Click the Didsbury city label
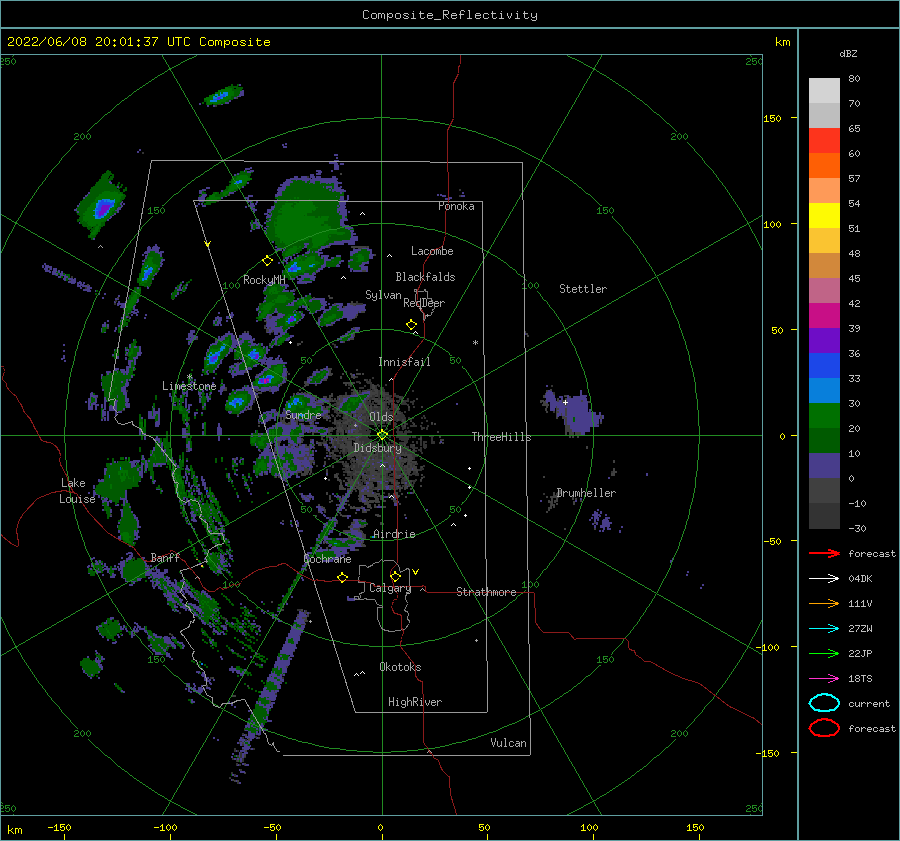Screen dimensions: 900x841 click(x=377, y=448)
